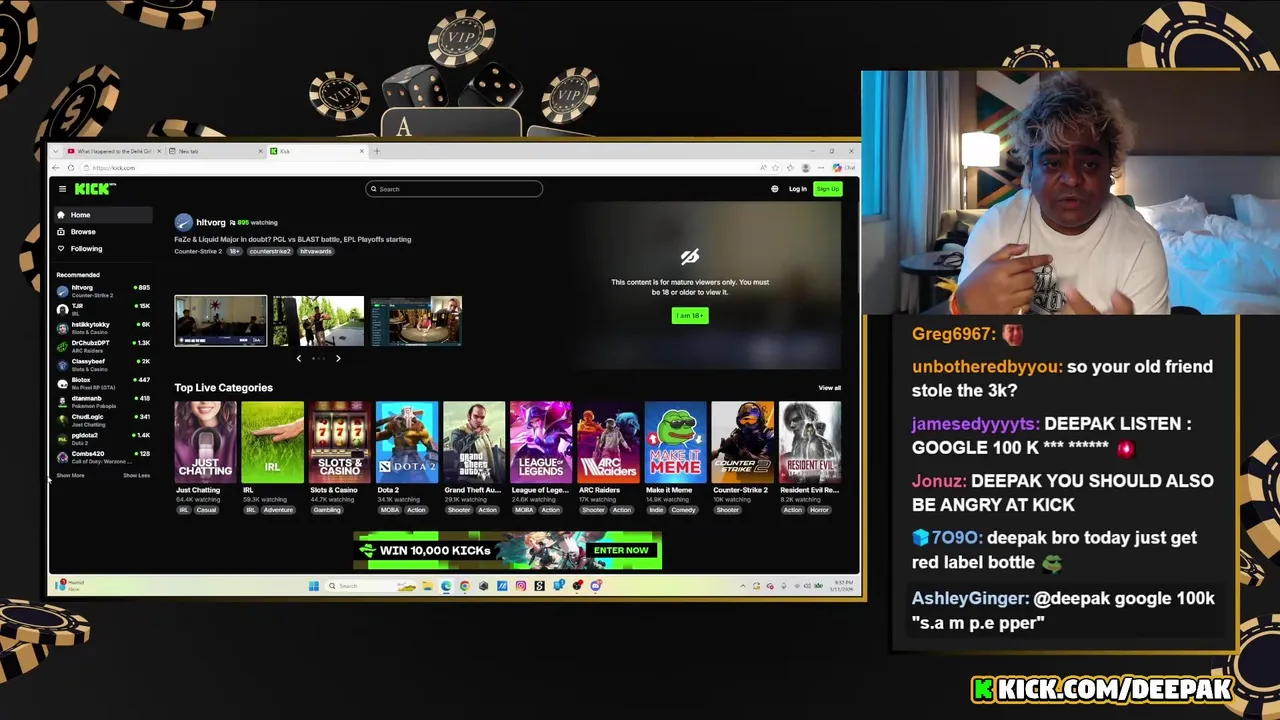Screen dimensions: 1280x720
Task: Add page to favorites star icon
Action: click(776, 168)
